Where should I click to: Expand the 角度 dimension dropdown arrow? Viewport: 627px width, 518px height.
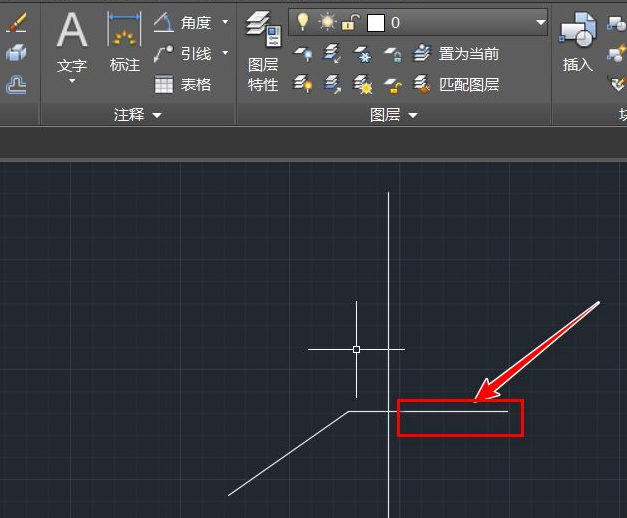click(225, 22)
